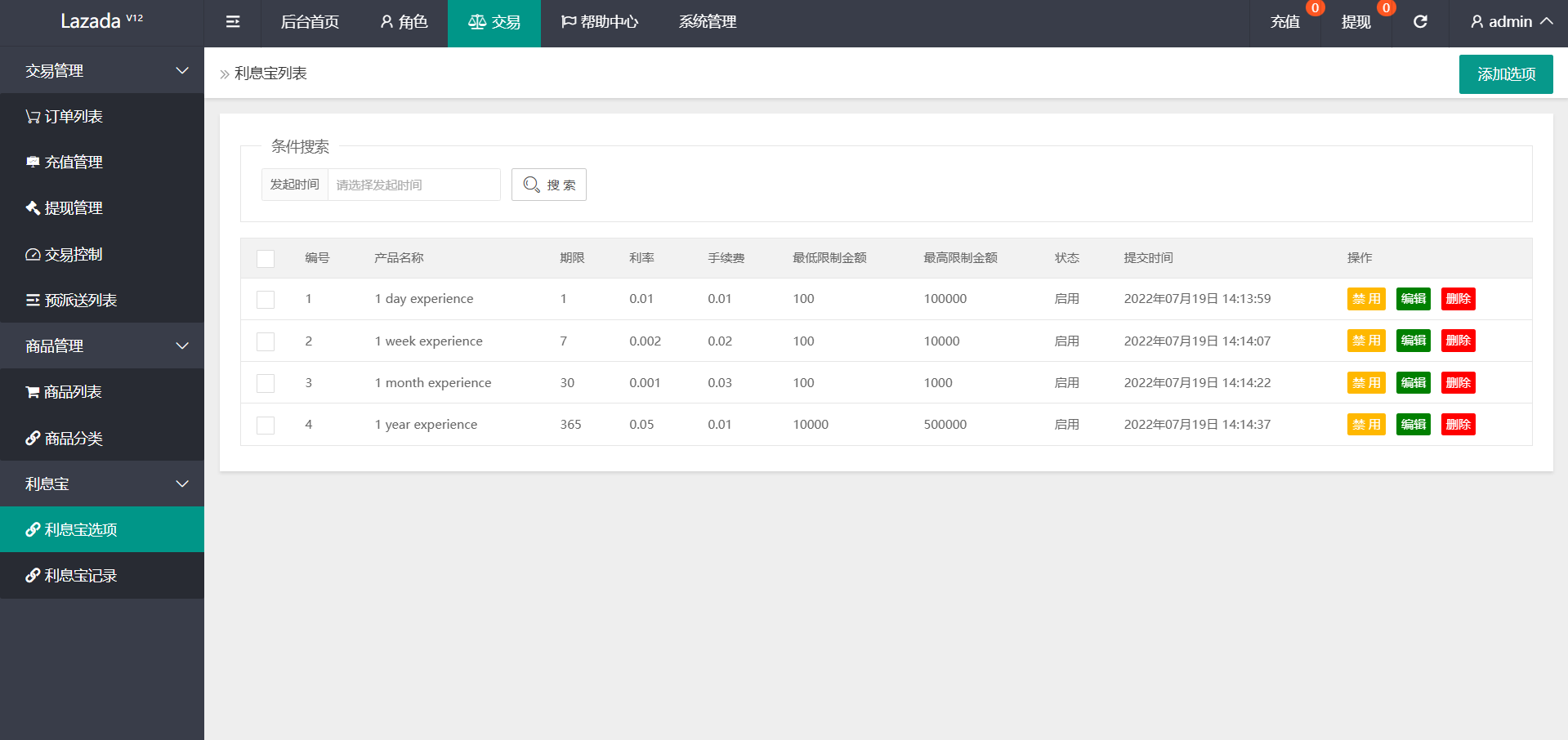The height and width of the screenshot is (740, 1568).
Task: Delete the 1 year experience option
Action: click(x=1459, y=425)
